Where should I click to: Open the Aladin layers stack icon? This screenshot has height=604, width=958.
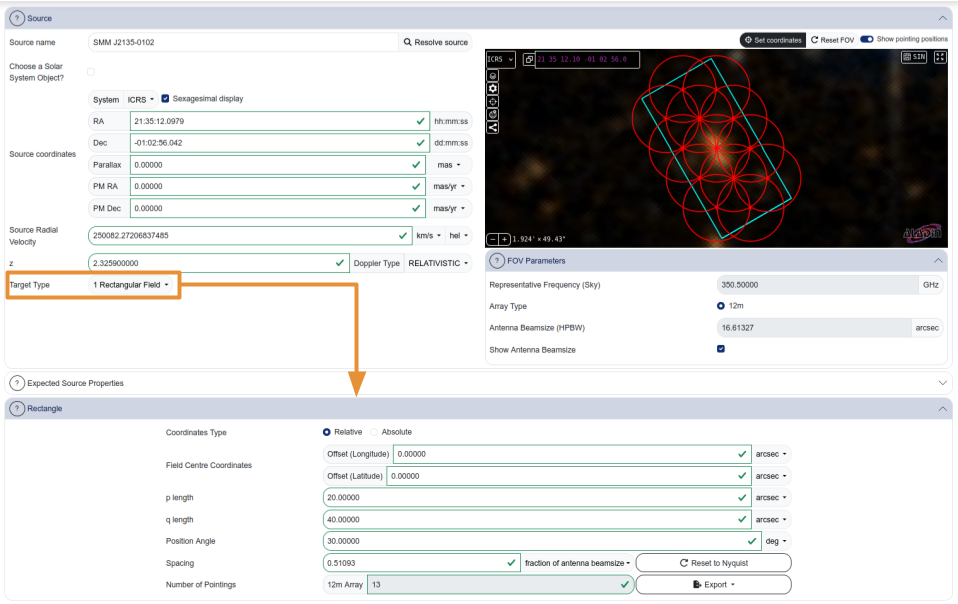pos(493,76)
